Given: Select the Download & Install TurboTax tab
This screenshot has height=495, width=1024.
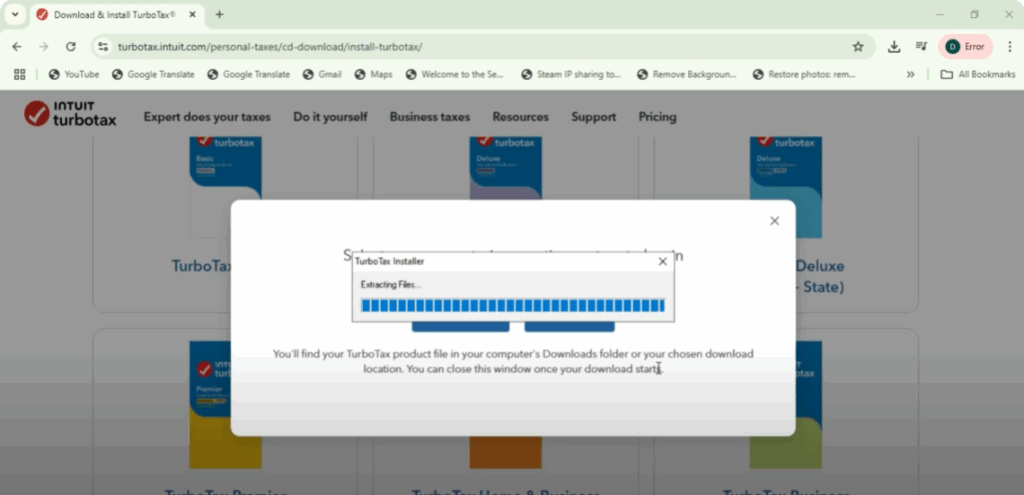Looking at the screenshot, I should tap(114, 14).
